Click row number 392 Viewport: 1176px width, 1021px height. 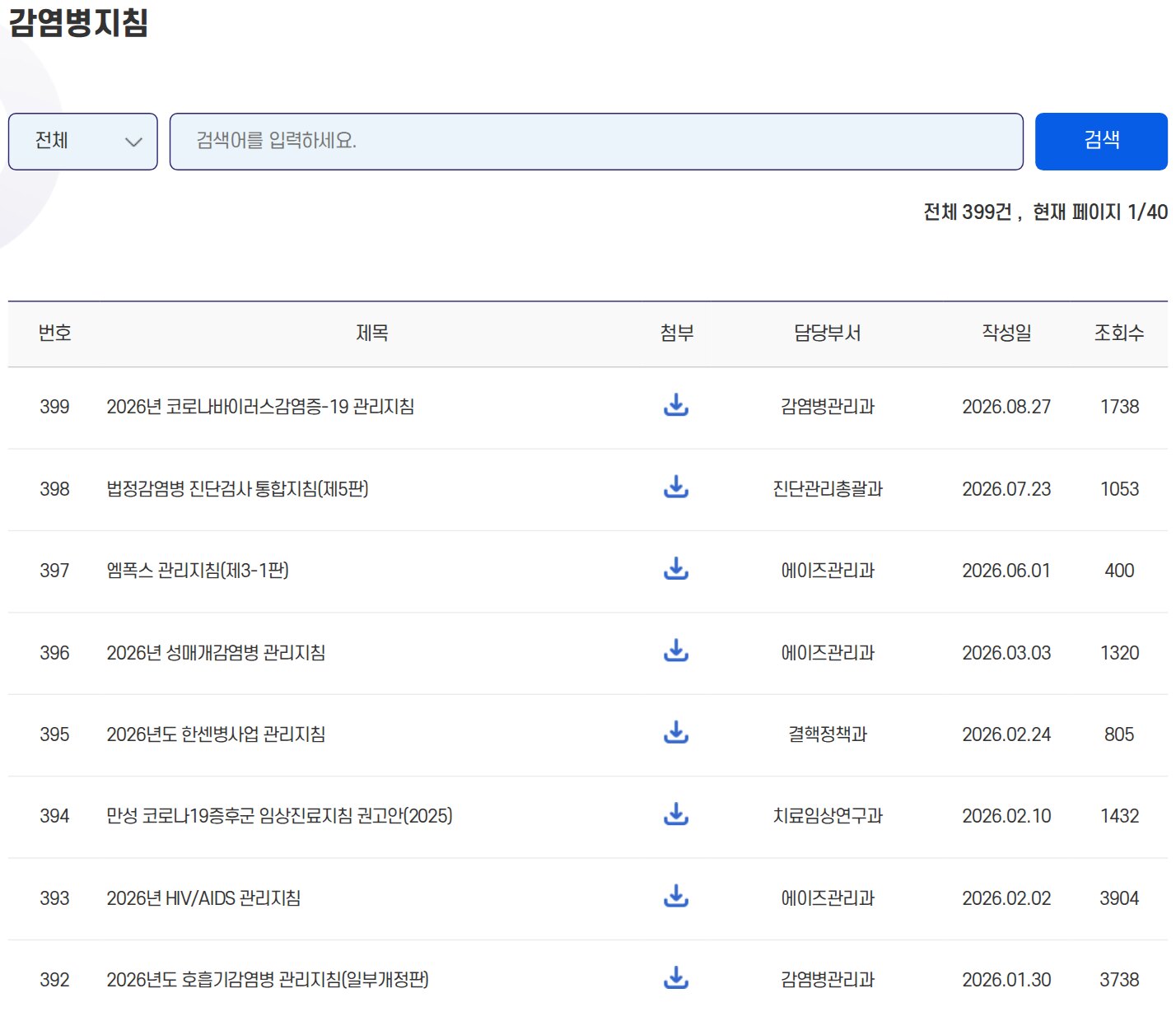[54, 980]
